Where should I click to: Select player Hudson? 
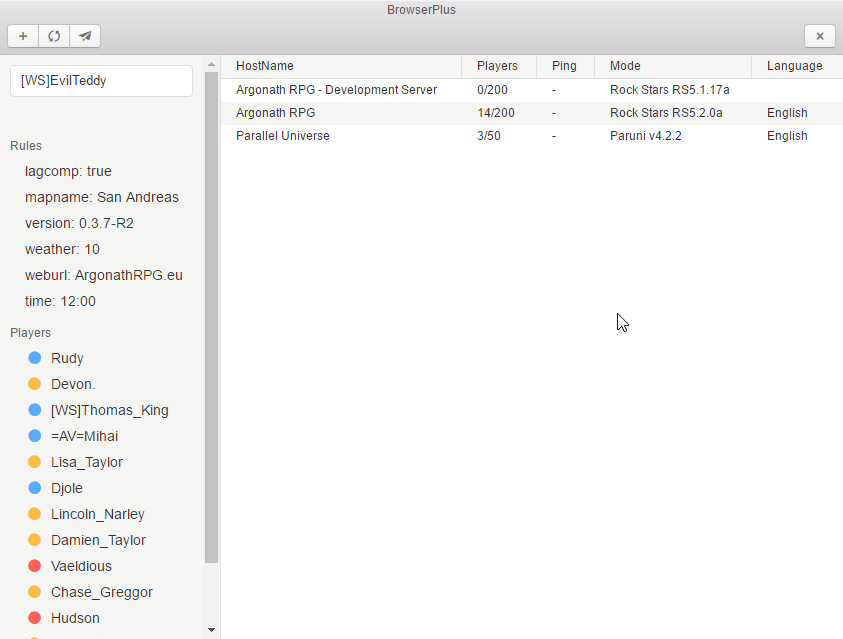point(75,618)
